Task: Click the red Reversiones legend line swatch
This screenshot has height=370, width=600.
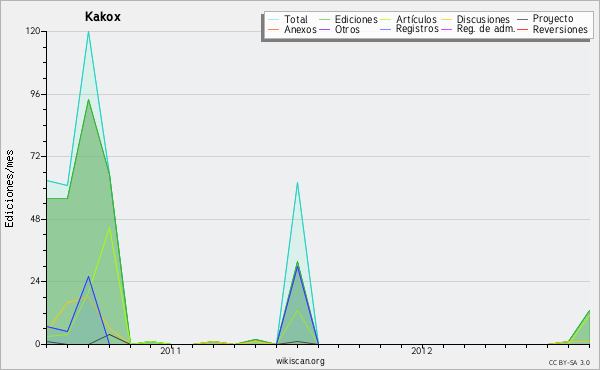Action: 522,29
